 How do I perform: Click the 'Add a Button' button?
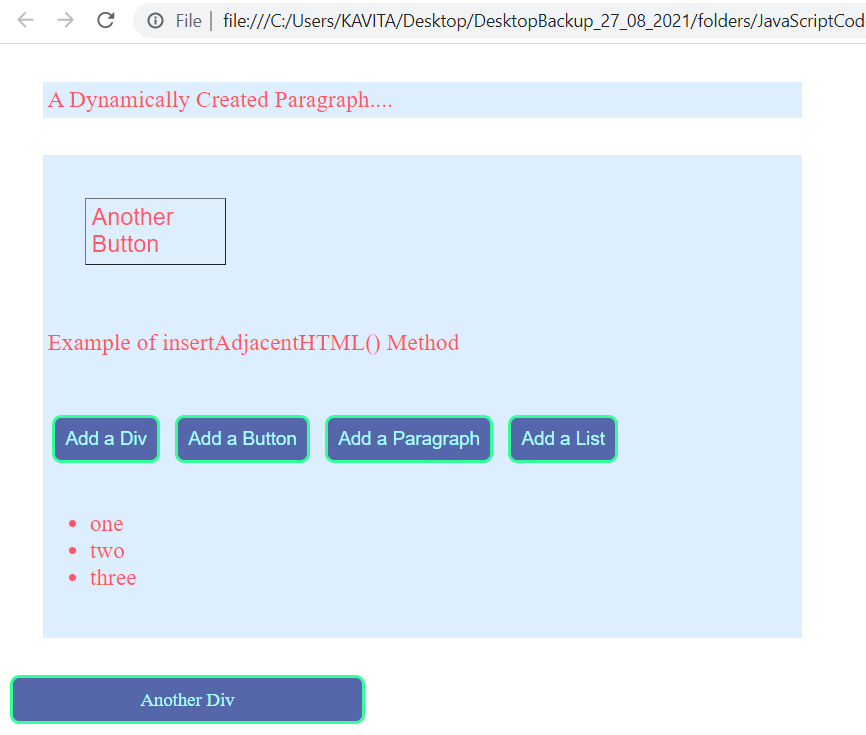242,439
